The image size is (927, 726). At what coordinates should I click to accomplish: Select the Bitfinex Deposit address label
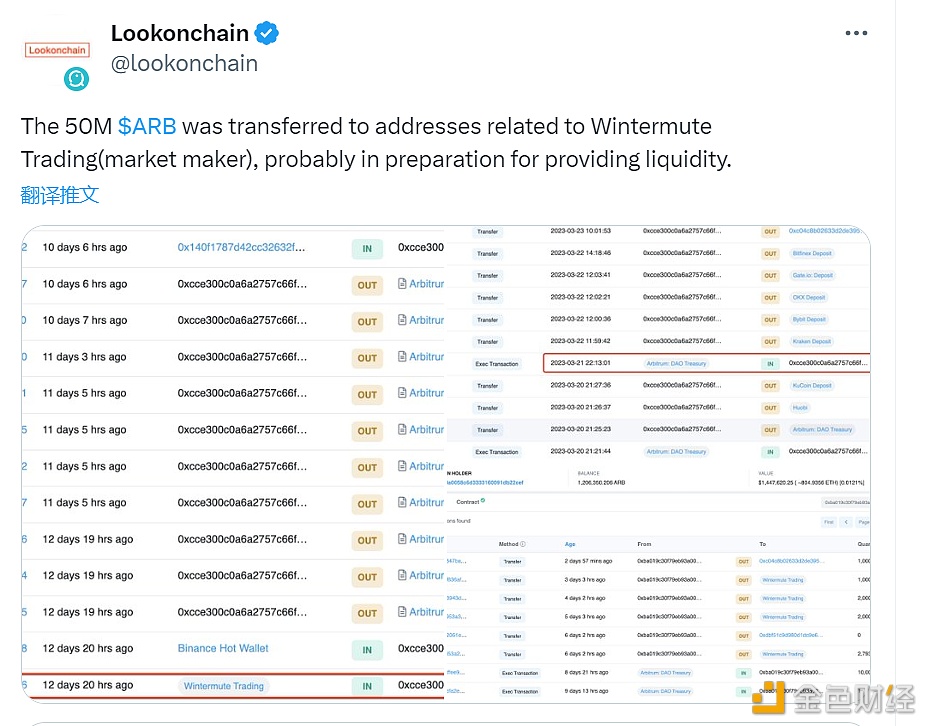click(810, 253)
